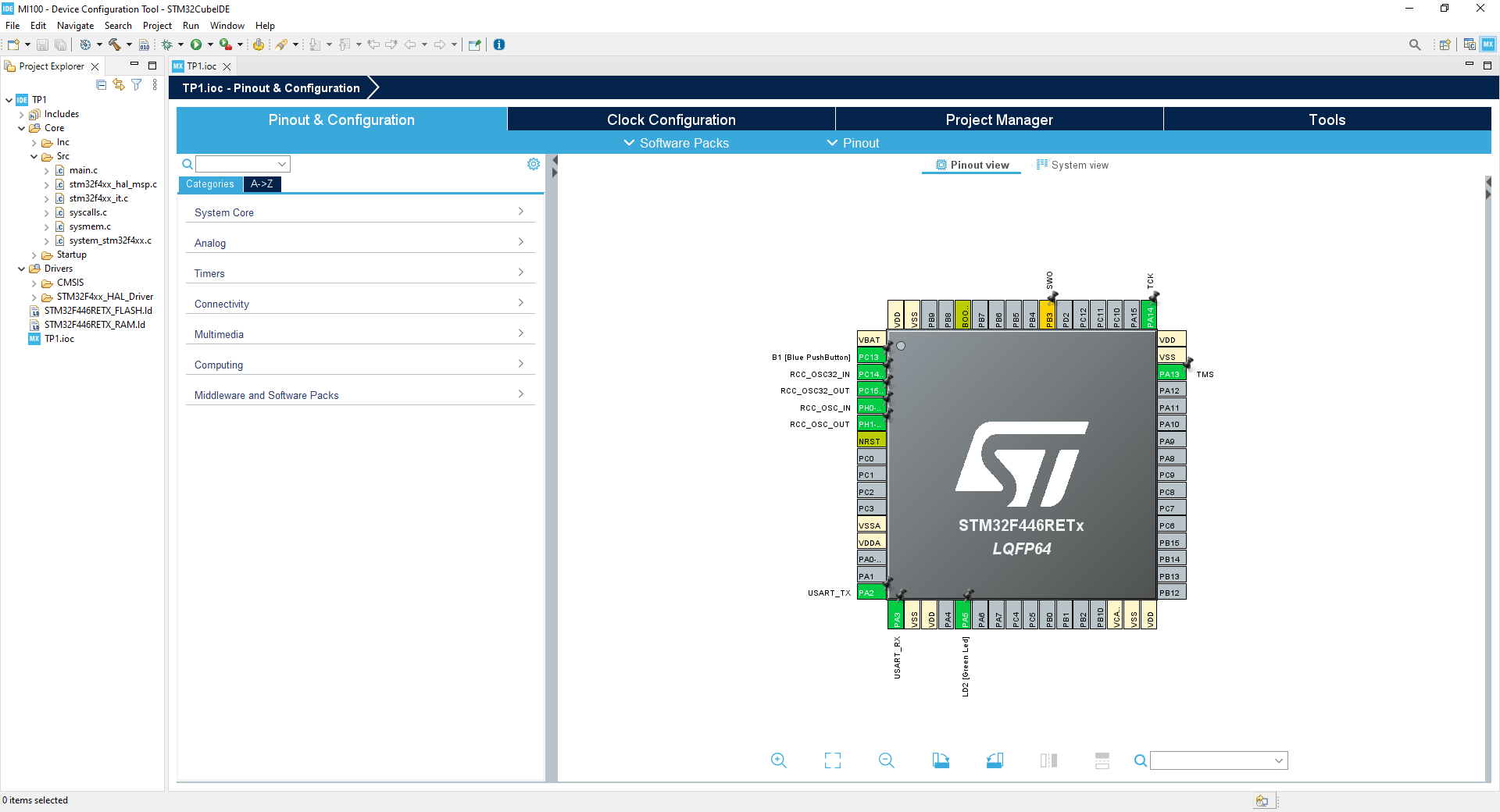The height and width of the screenshot is (812, 1500).
Task: Click the pin editor icon in toolbar
Action: 474,45
